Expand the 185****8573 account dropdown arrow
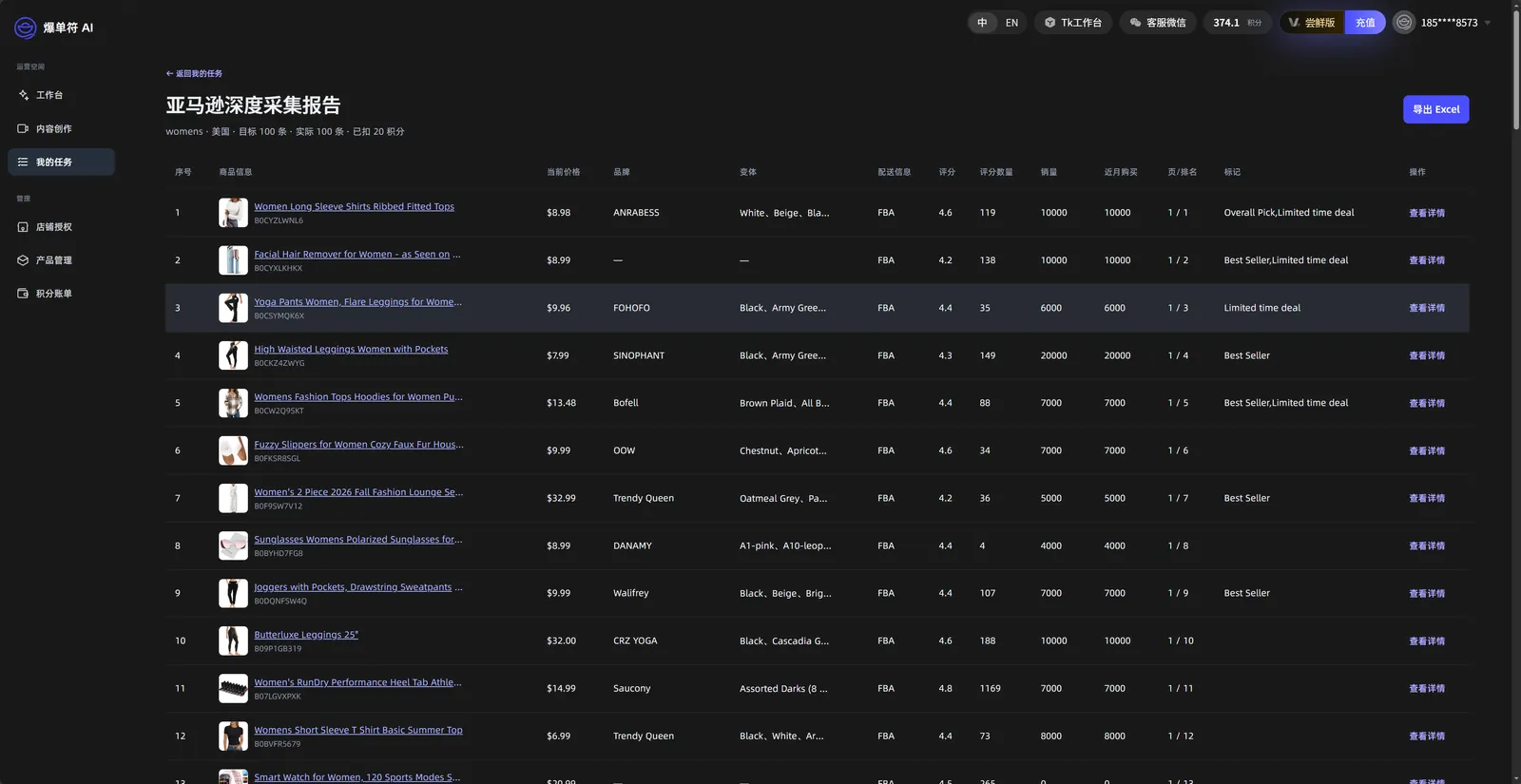 pos(1488,23)
